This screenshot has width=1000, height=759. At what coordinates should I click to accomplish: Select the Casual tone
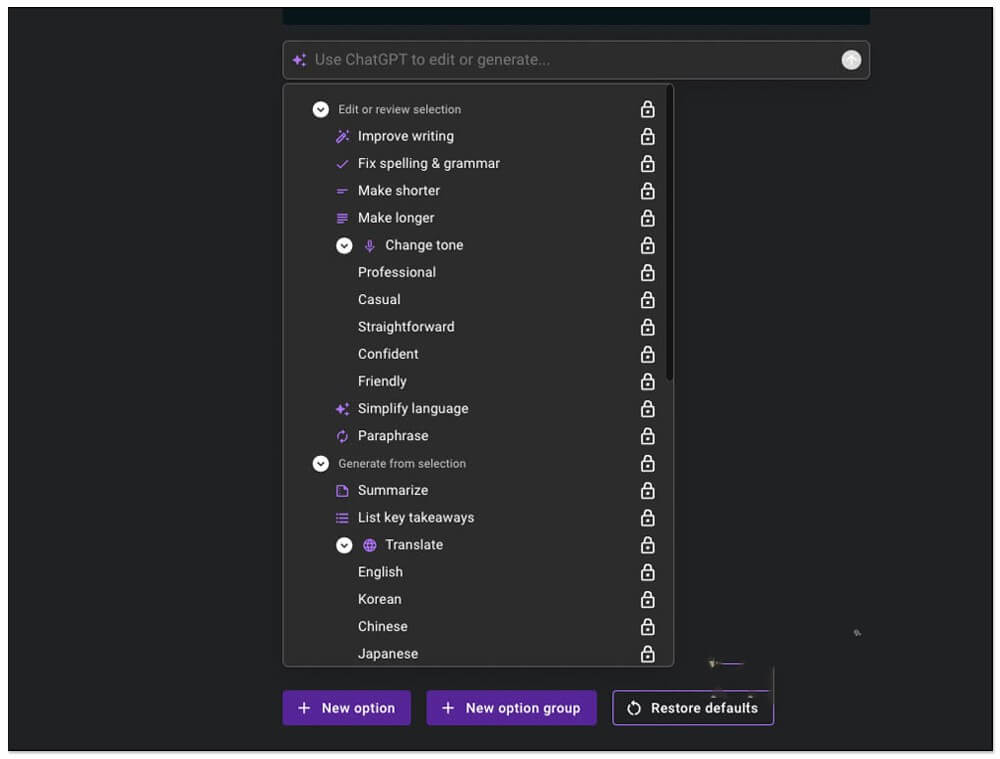[x=379, y=300]
